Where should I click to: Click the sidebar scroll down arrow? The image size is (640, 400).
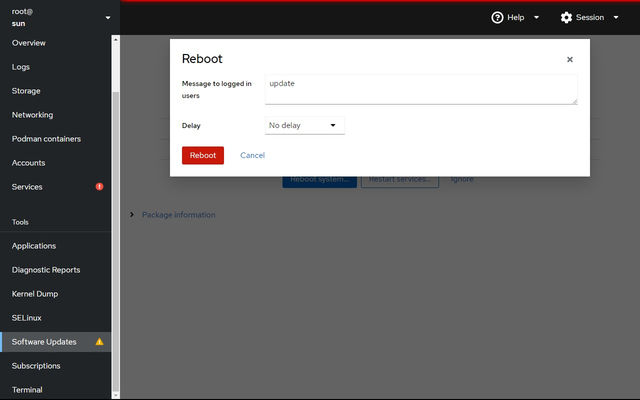click(x=116, y=396)
